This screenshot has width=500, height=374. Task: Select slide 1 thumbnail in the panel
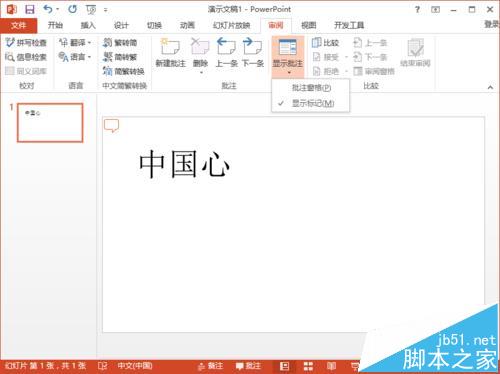[x=50, y=123]
